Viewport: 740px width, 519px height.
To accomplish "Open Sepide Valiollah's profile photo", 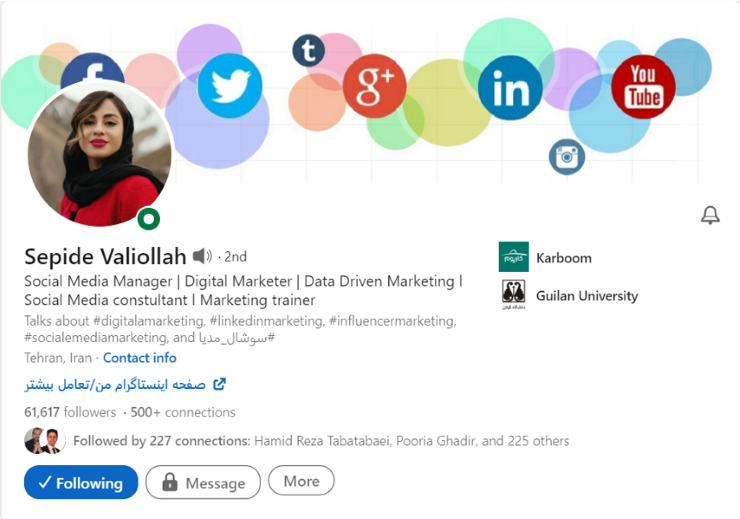I will pyautogui.click(x=100, y=155).
